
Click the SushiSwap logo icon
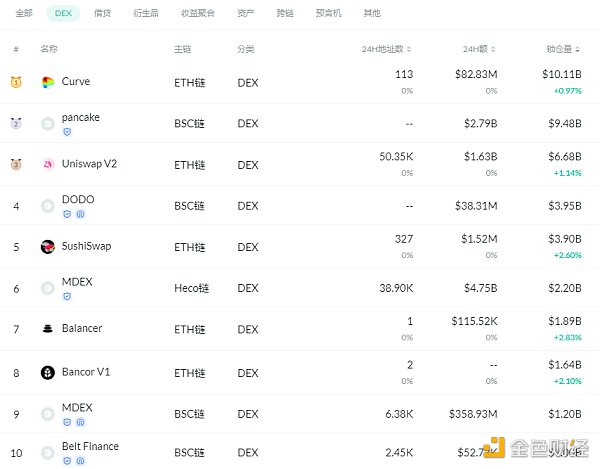coord(47,247)
